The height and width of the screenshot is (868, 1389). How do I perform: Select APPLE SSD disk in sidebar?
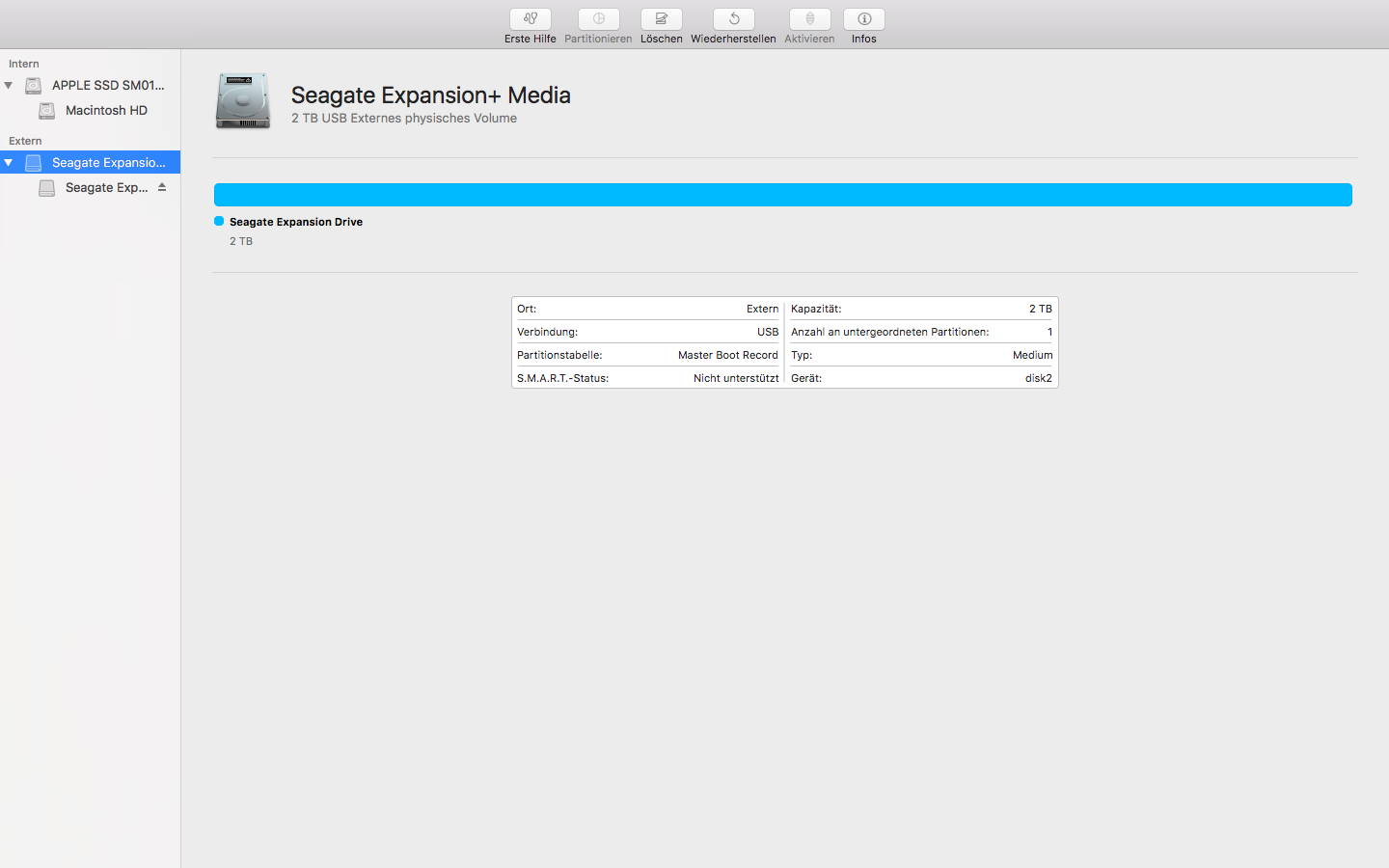tap(108, 85)
